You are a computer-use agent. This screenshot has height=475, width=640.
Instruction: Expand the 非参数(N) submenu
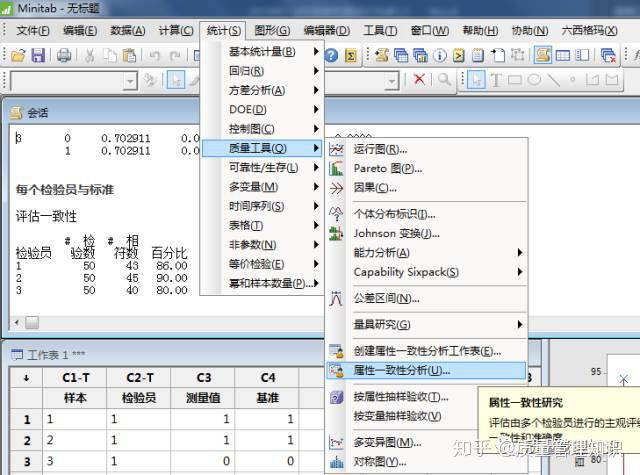coord(262,245)
